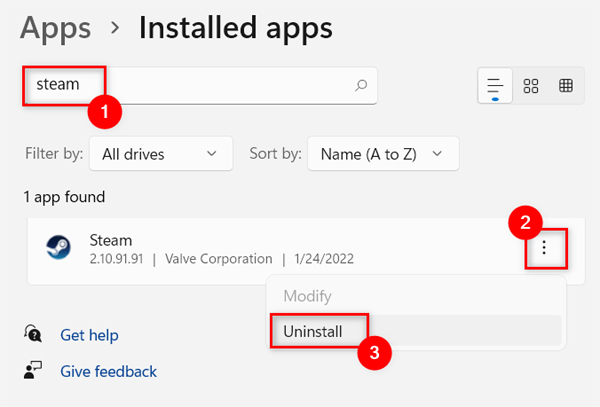The height and width of the screenshot is (407, 600).
Task: Switch to table view layout icon
Action: click(566, 86)
